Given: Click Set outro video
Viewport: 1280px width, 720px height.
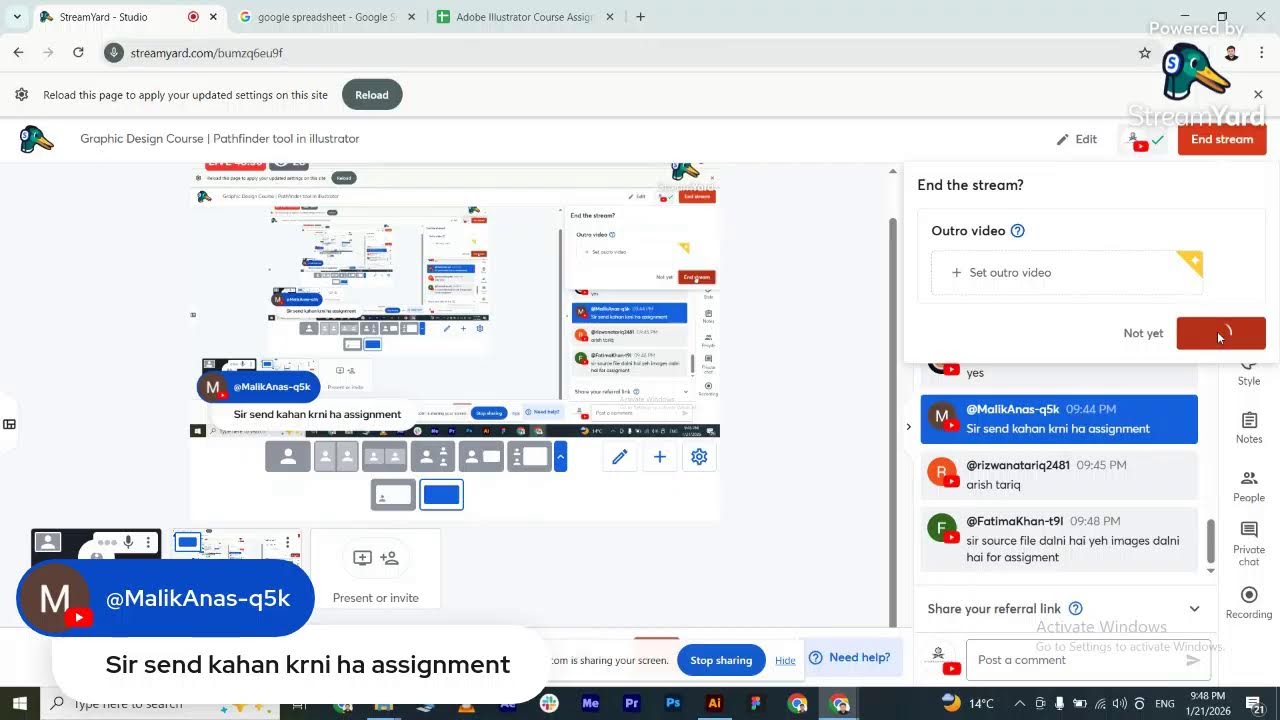Looking at the screenshot, I should (x=1066, y=272).
